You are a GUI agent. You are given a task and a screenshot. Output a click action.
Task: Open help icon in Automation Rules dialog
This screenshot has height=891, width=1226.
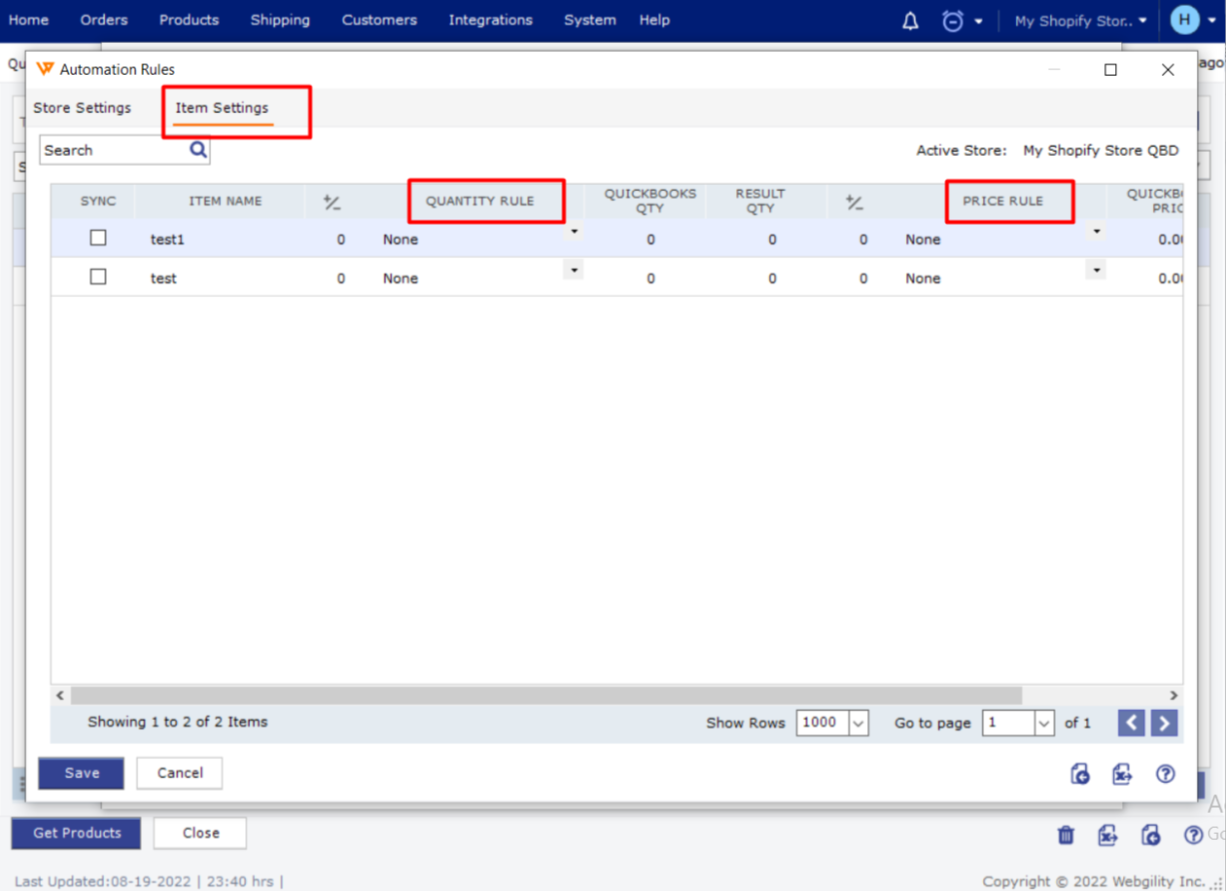coord(1165,773)
